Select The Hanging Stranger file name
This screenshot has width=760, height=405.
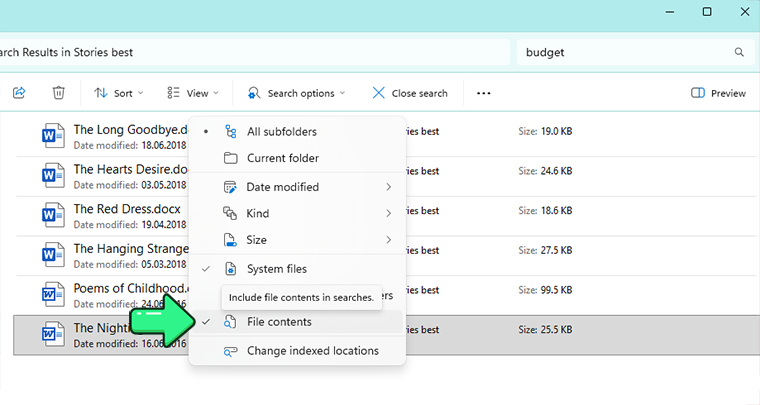coord(131,249)
